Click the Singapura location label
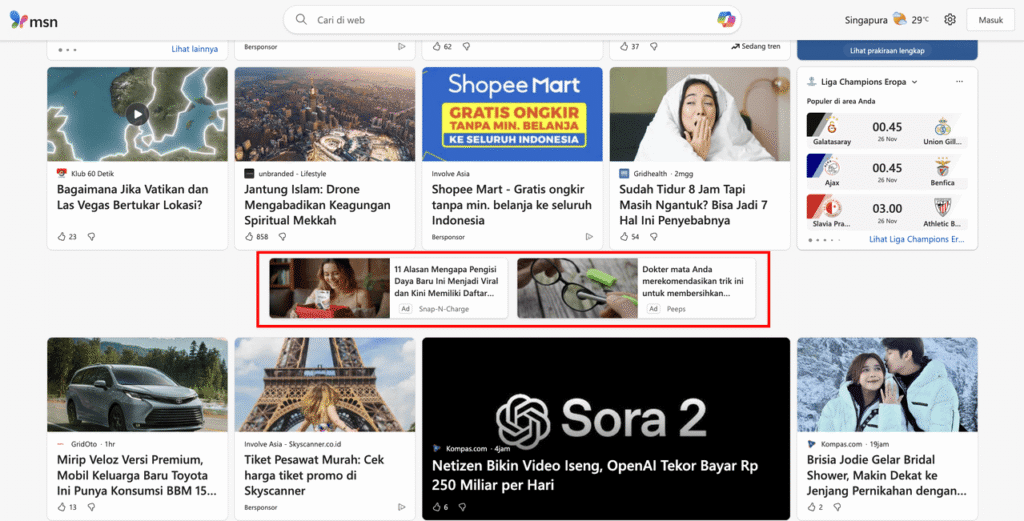1024x521 pixels. coord(865,20)
